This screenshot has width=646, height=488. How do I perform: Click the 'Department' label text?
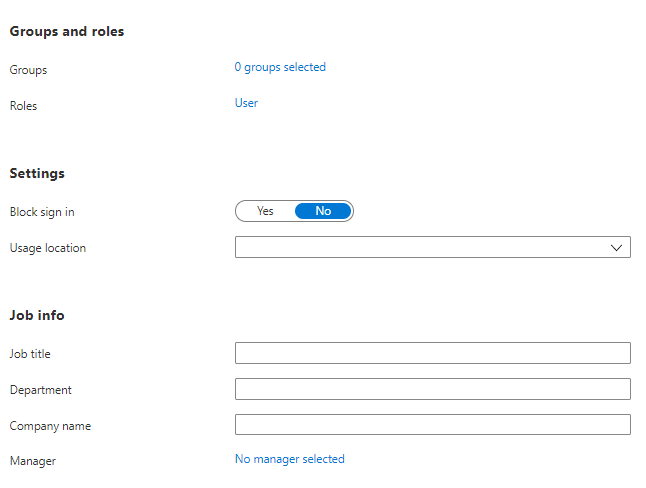[40, 390]
